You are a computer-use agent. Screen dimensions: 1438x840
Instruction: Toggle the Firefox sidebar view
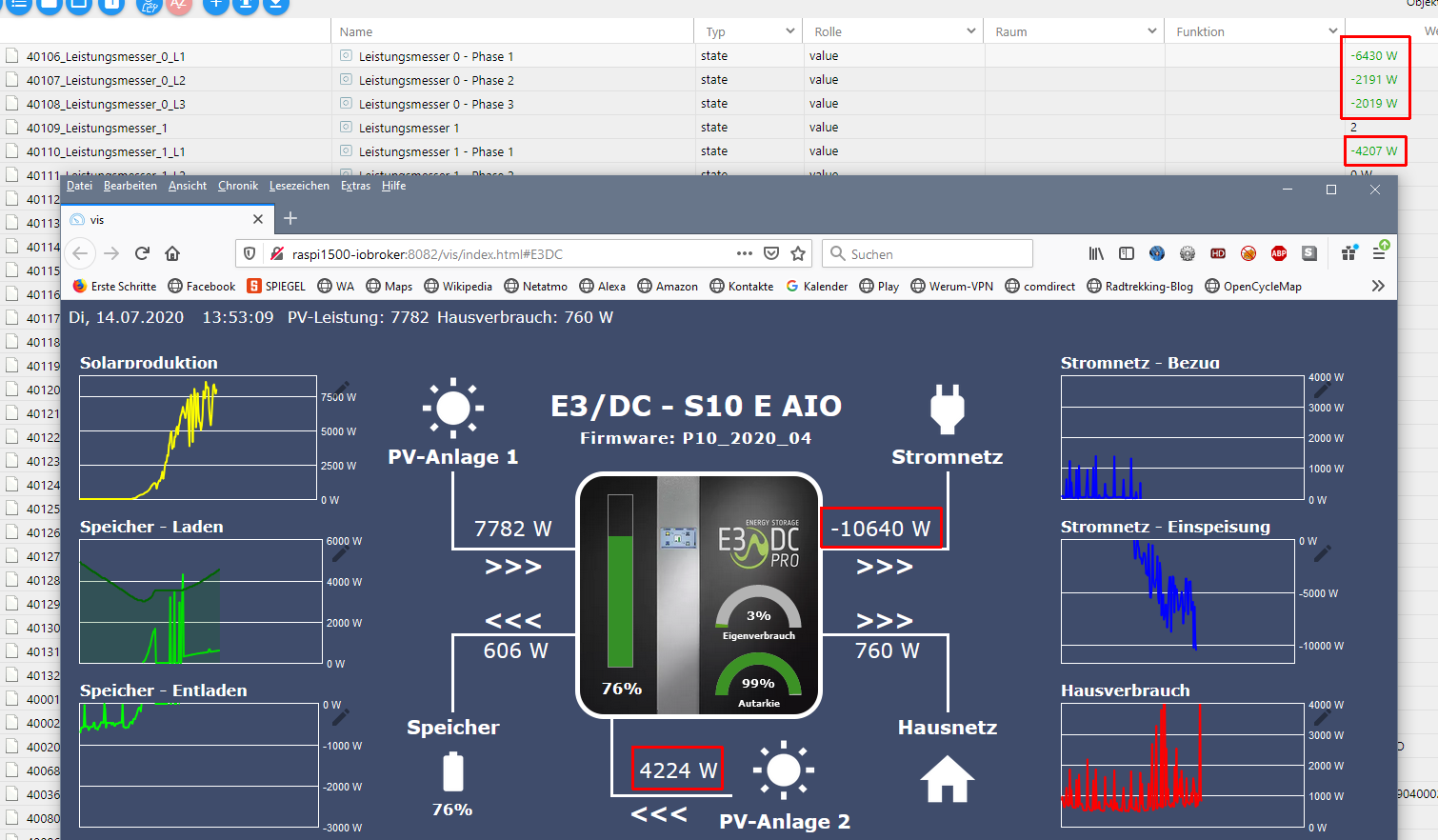pyautogui.click(x=1127, y=253)
